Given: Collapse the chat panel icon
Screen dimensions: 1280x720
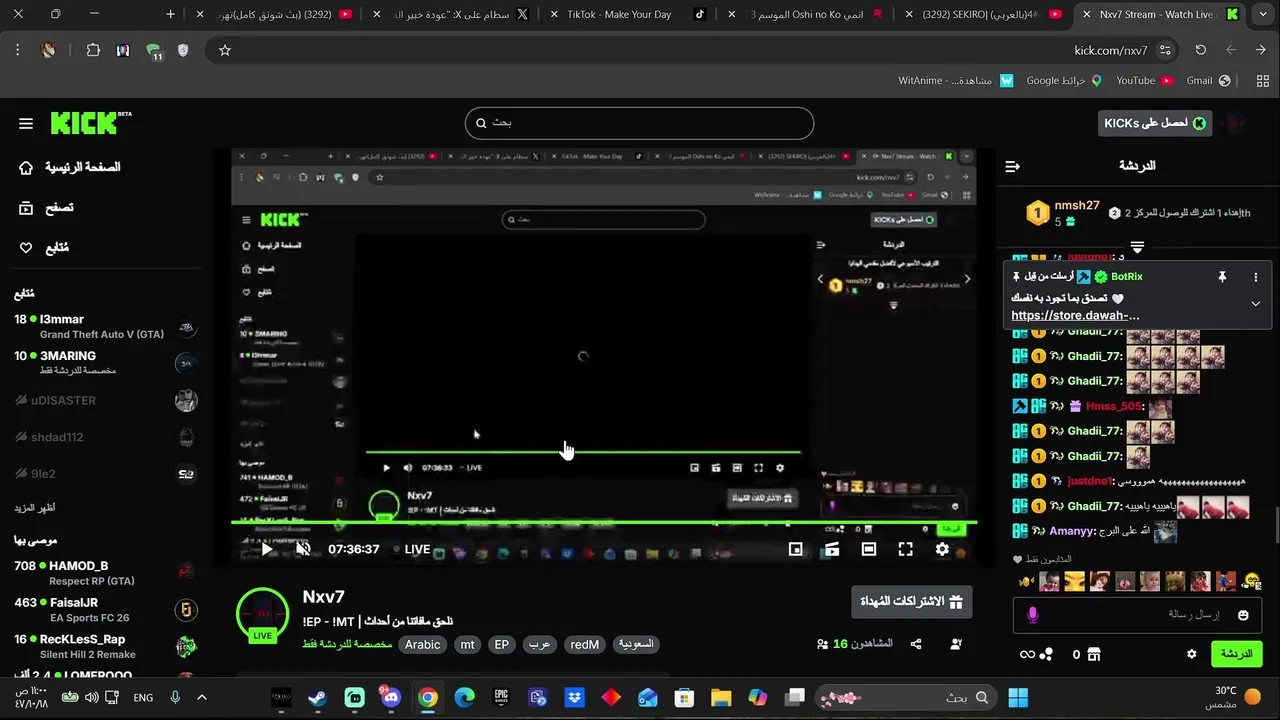Looking at the screenshot, I should click(x=1013, y=166).
